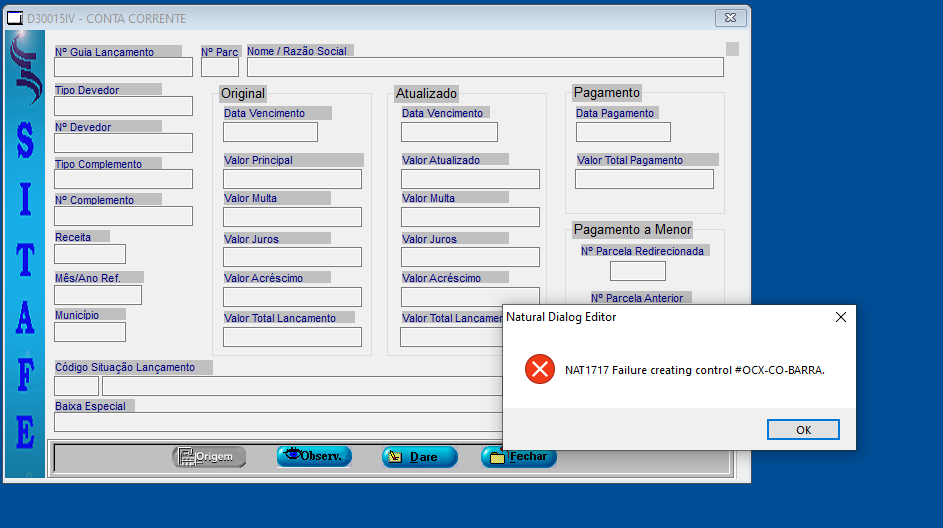943x528 pixels.
Task: Click the window system icon in the title bar
Action: pos(15,19)
